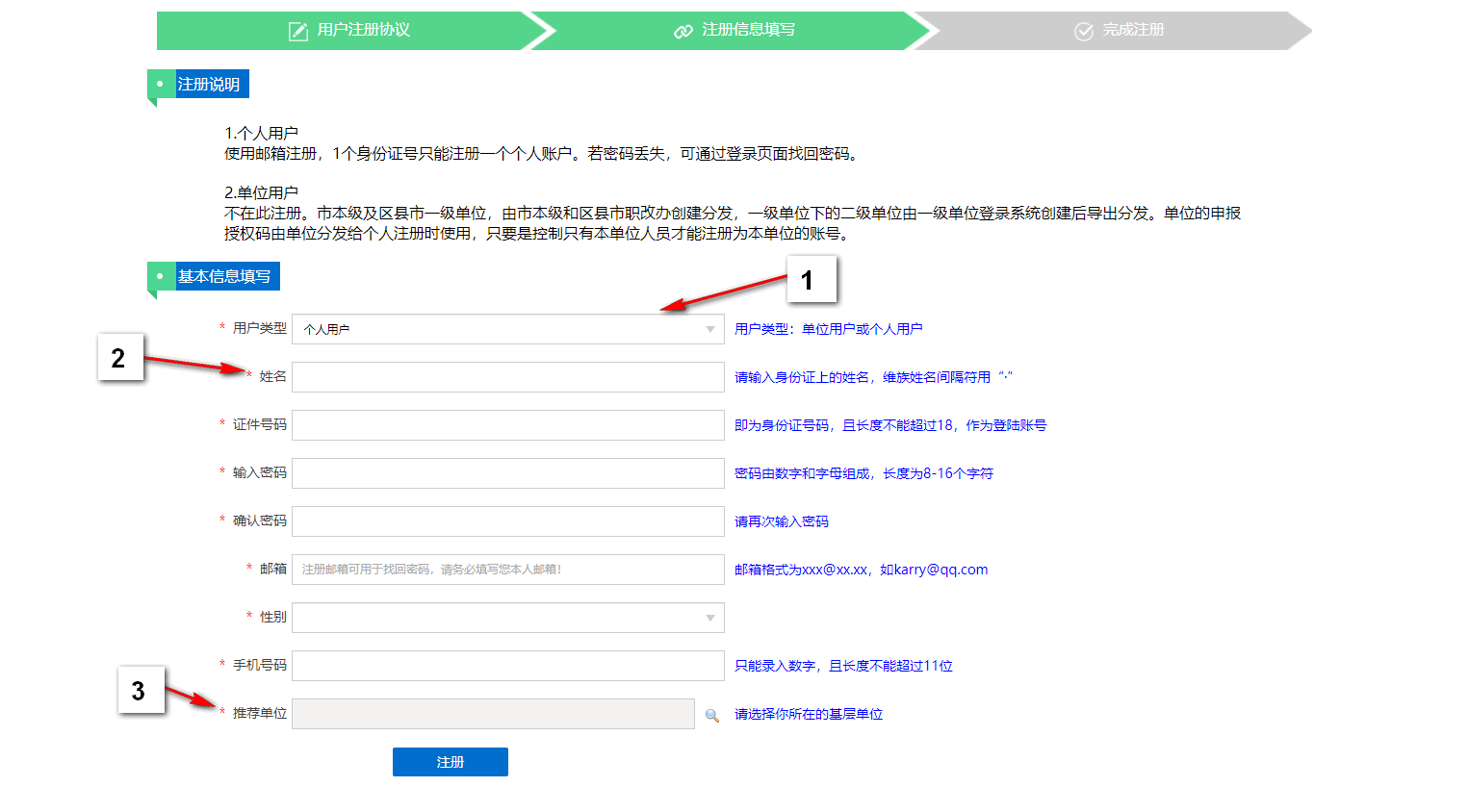Image resolution: width=1469 pixels, height=812 pixels.
Task: Click into the 姓名 input field
Action: pyautogui.click(x=507, y=377)
